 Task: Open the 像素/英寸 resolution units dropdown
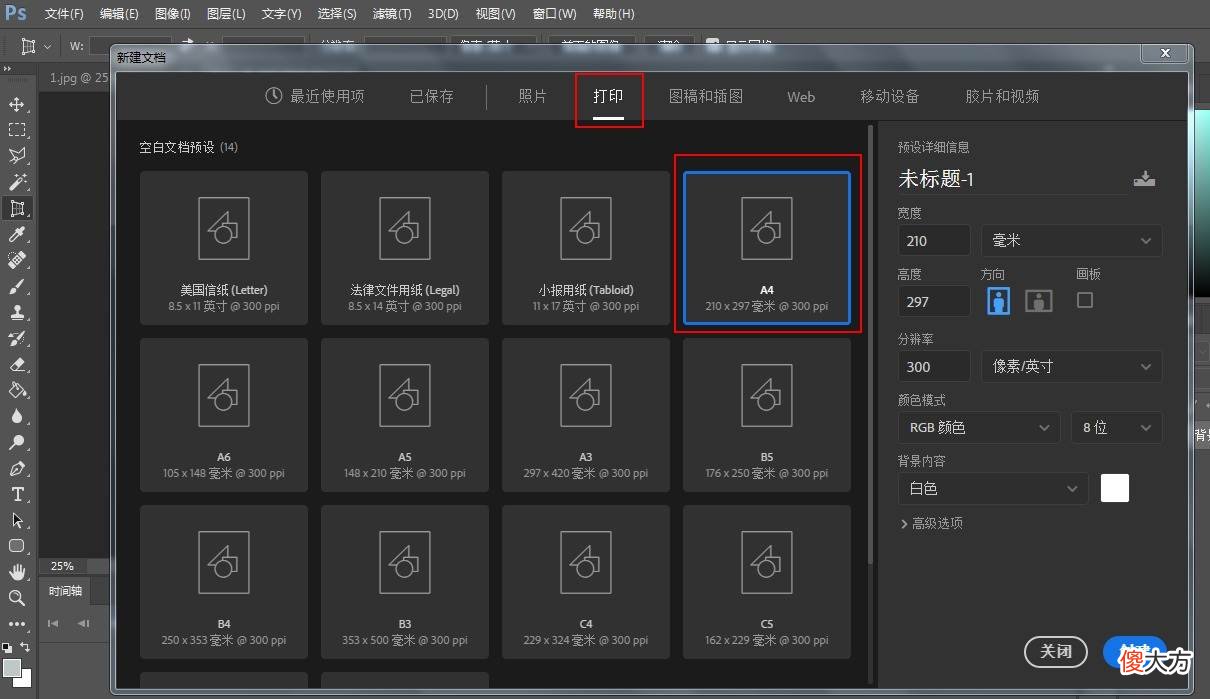click(x=1072, y=367)
